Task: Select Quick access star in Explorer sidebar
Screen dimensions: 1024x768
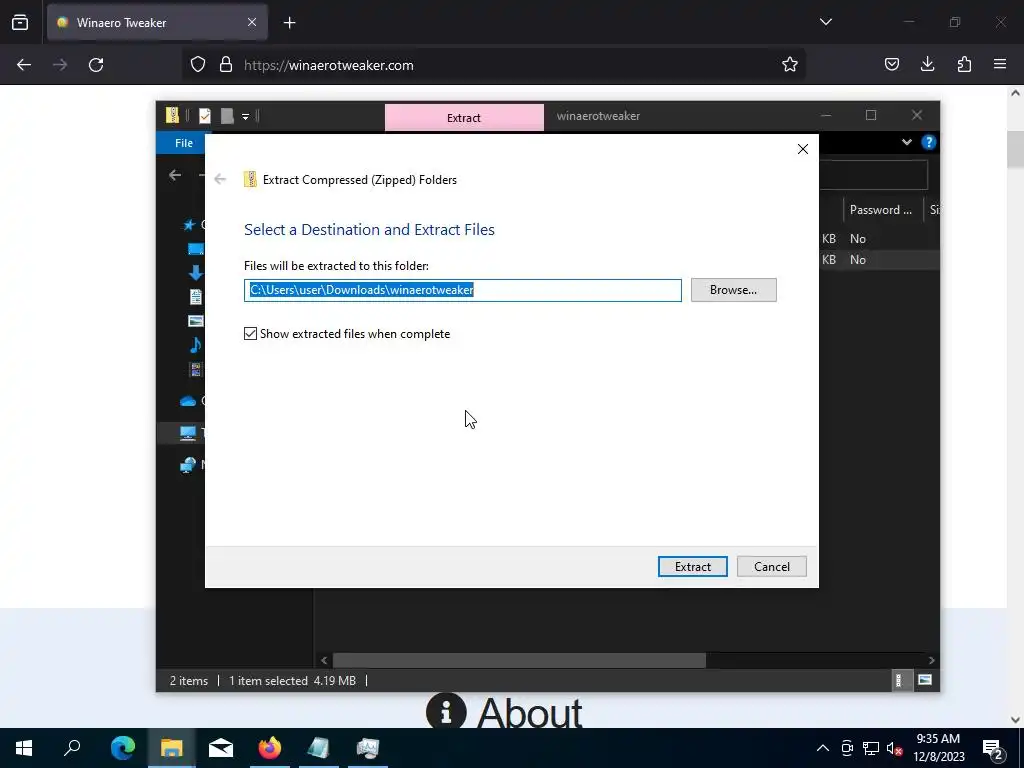Action: pyautogui.click(x=189, y=225)
